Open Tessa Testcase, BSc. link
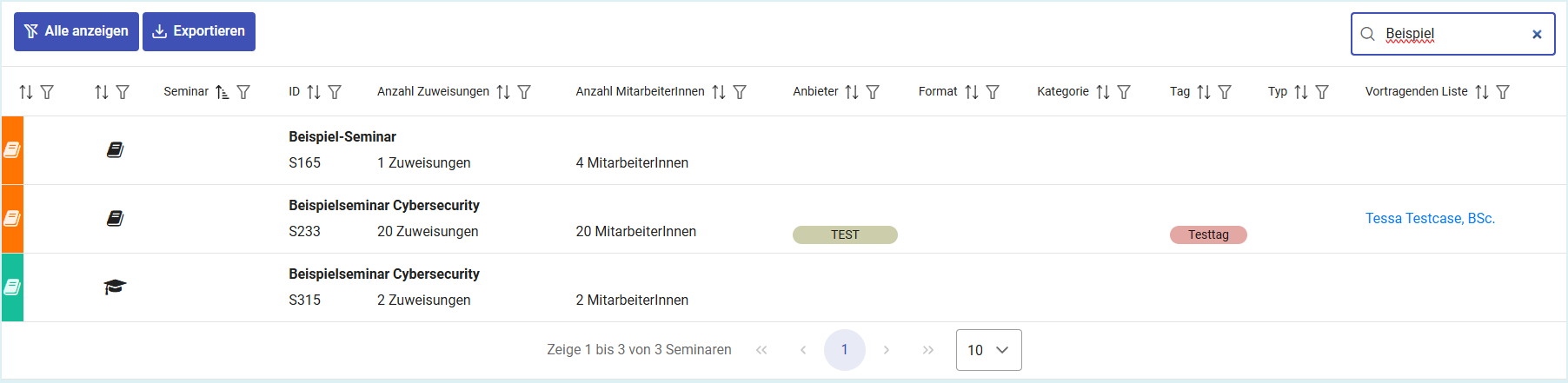1568x383 pixels. (x=1430, y=219)
